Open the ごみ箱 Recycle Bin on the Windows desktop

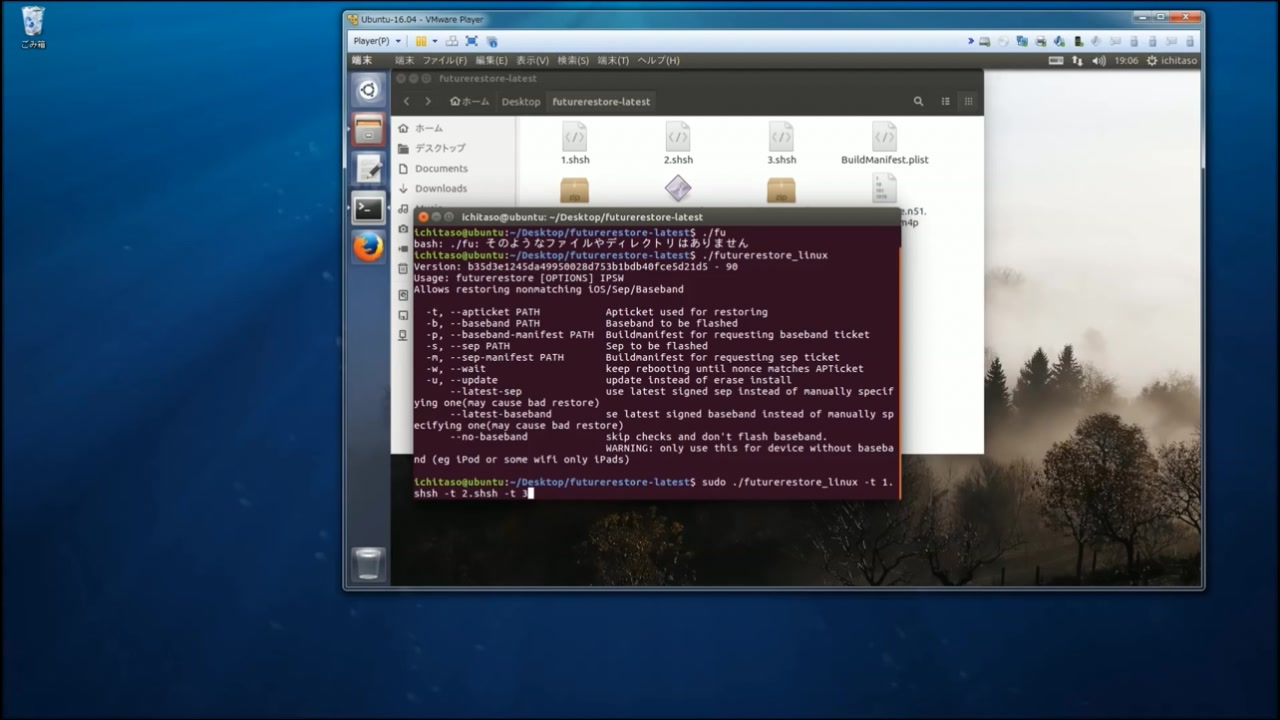pos(33,27)
